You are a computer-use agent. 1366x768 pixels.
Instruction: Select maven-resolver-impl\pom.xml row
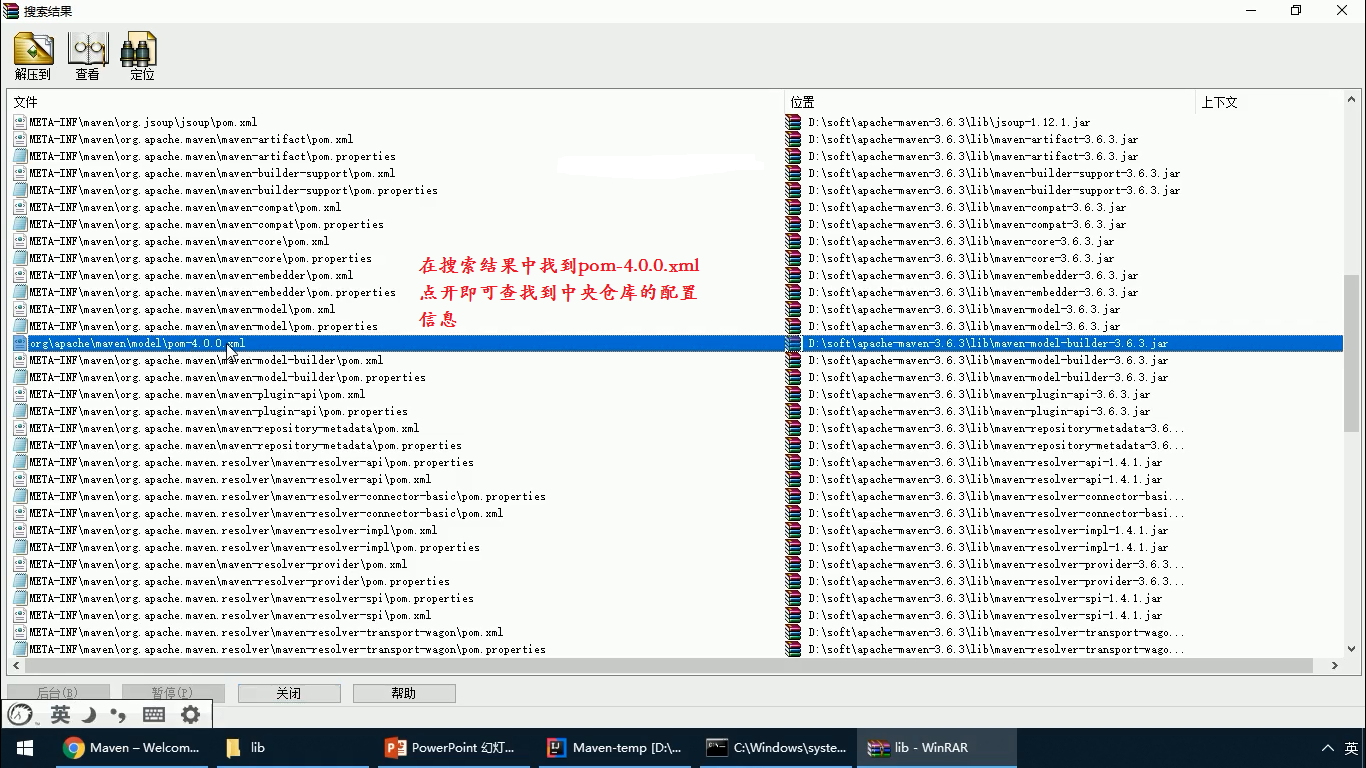pyautogui.click(x=676, y=530)
